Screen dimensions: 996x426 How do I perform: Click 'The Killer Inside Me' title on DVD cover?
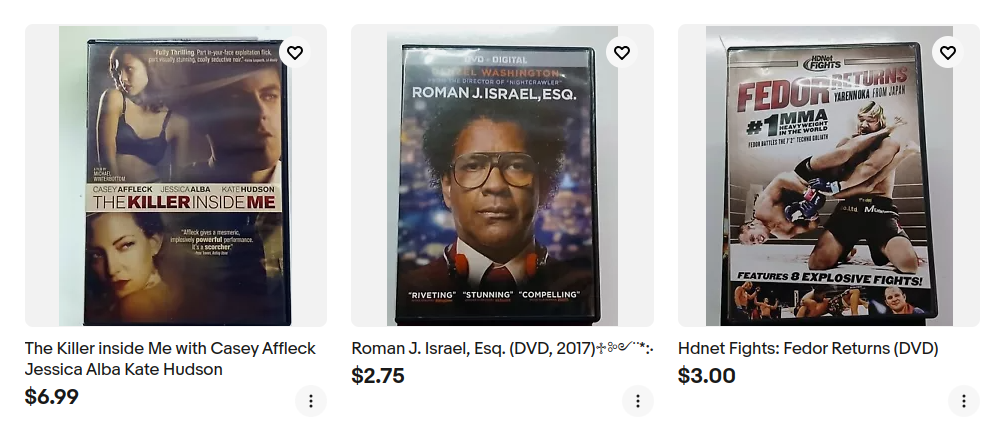[x=187, y=201]
